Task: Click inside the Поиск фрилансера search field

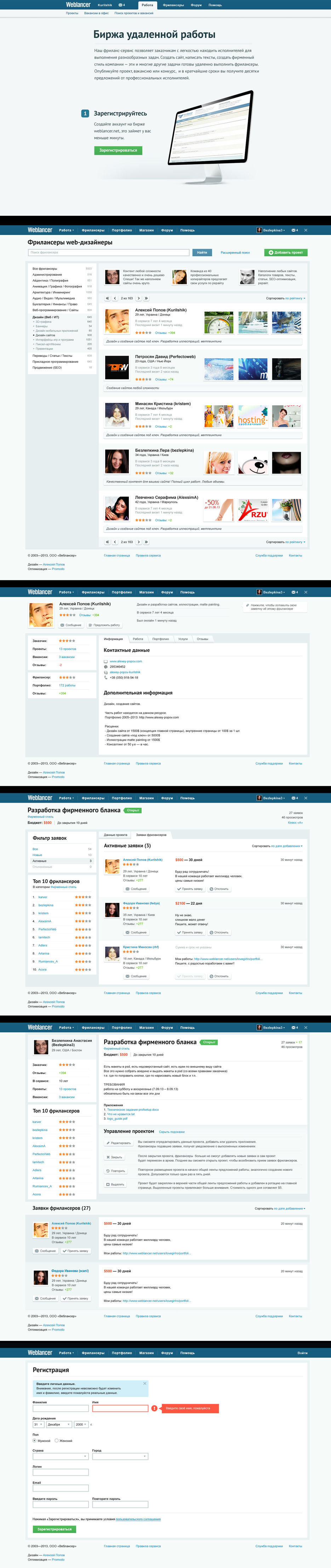Action: click(x=108, y=253)
